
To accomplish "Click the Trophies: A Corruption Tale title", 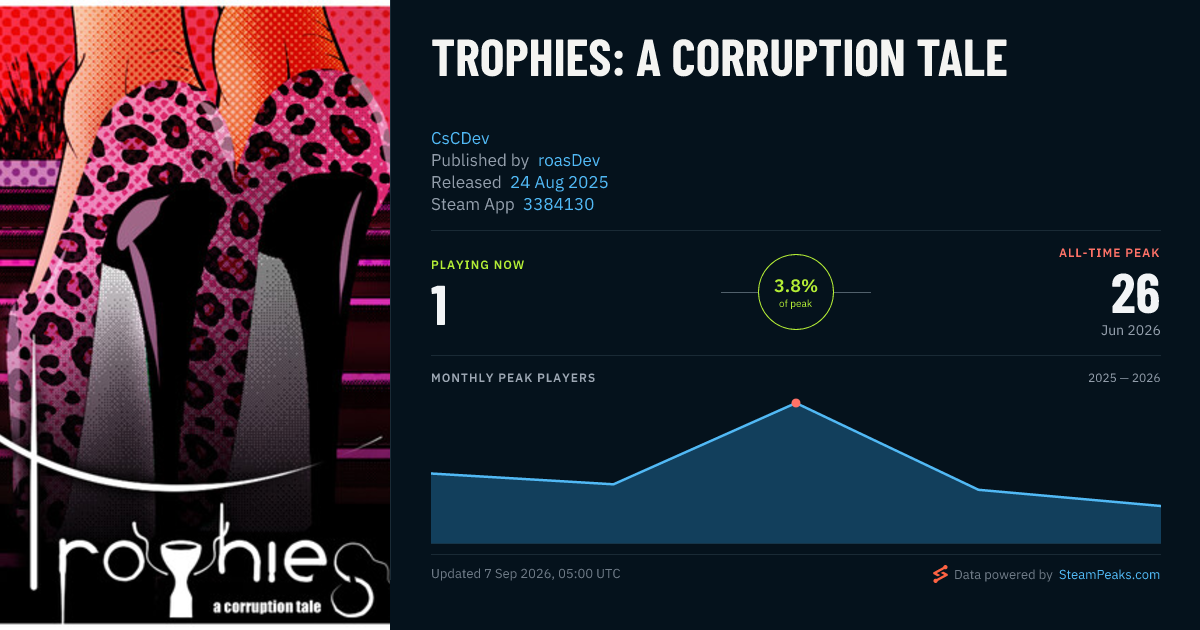I will click(719, 59).
